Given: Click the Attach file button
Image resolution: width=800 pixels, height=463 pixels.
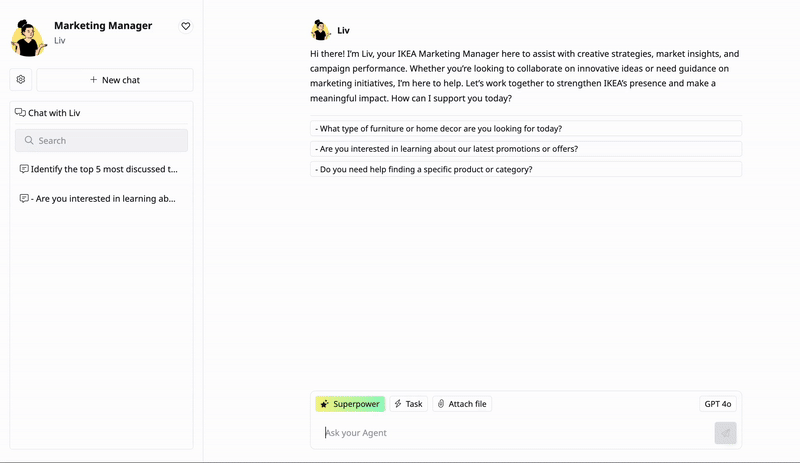Looking at the screenshot, I should tap(462, 404).
